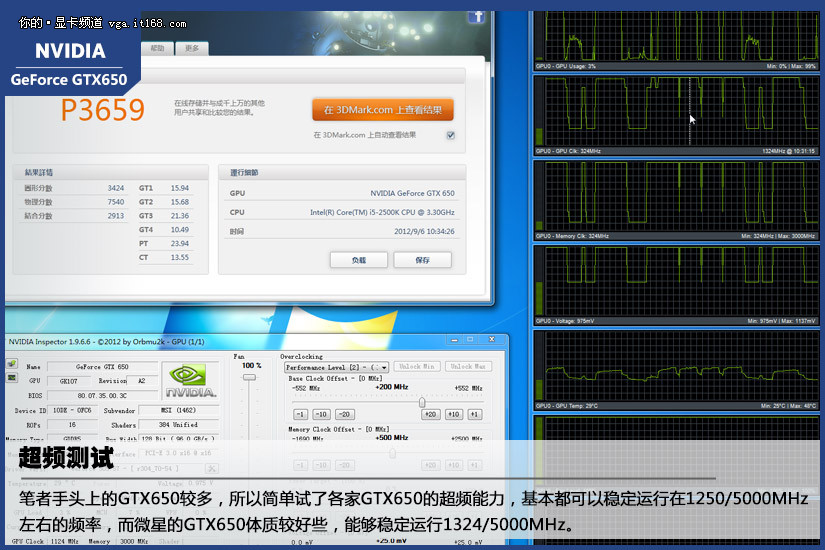Click the +200 MHz base clock value
The width and height of the screenshot is (825, 550).
[x=391, y=387]
